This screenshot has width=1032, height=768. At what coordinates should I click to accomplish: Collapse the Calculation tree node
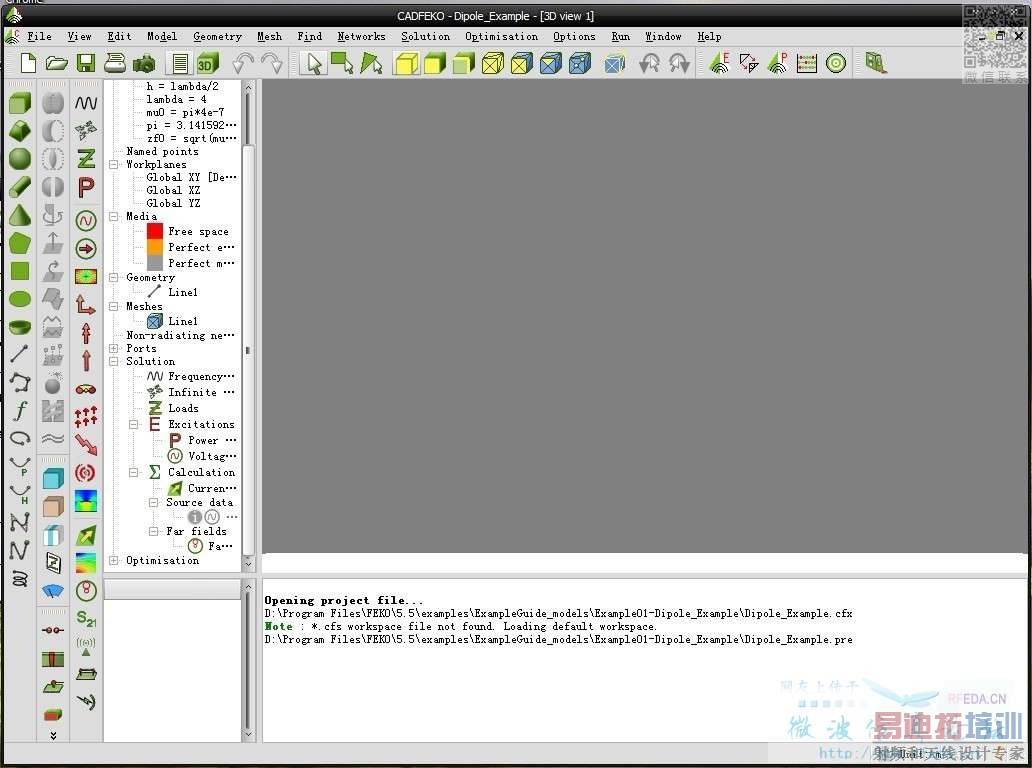(x=134, y=473)
